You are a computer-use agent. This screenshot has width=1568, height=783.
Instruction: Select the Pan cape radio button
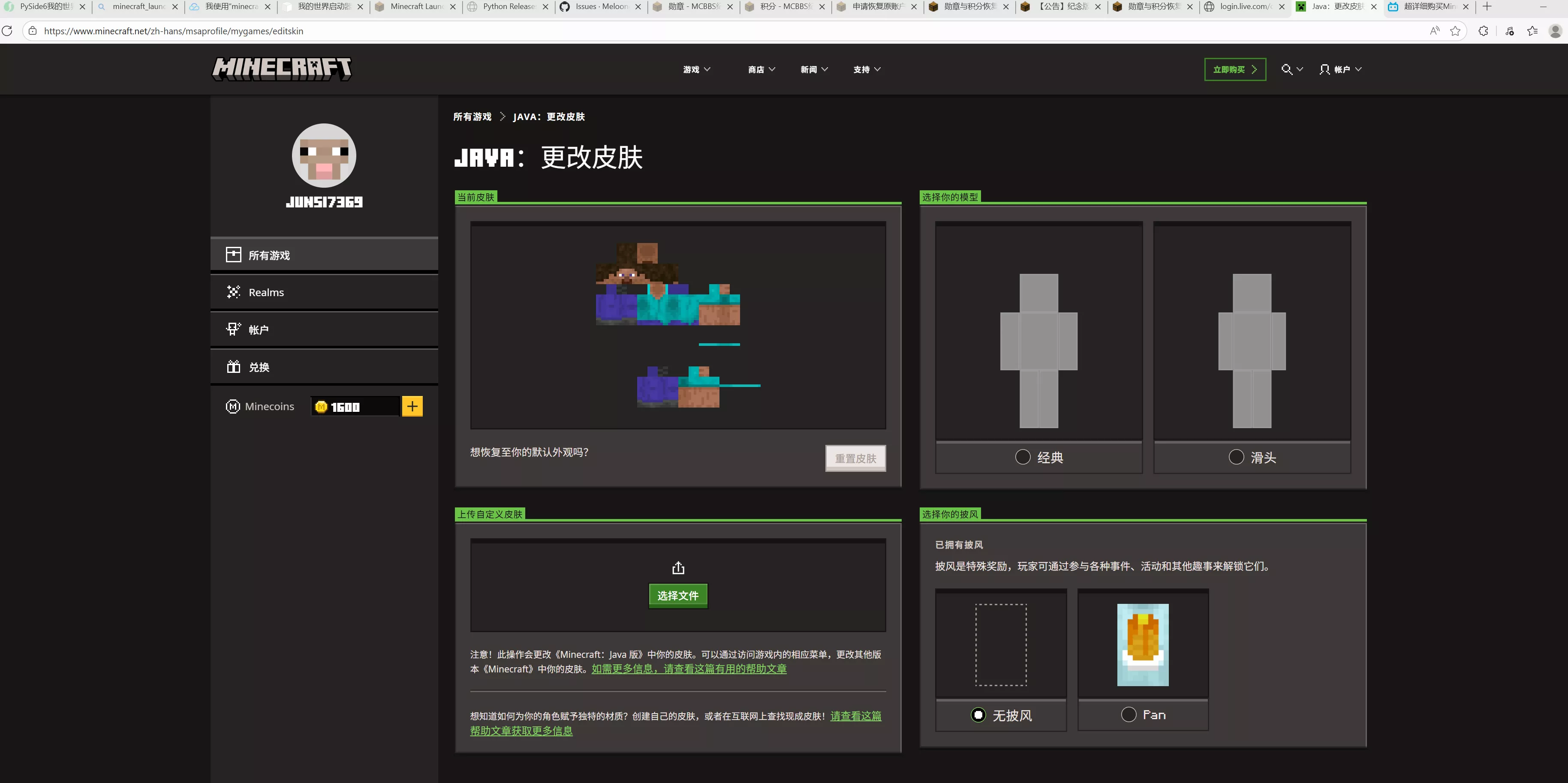tap(1129, 714)
